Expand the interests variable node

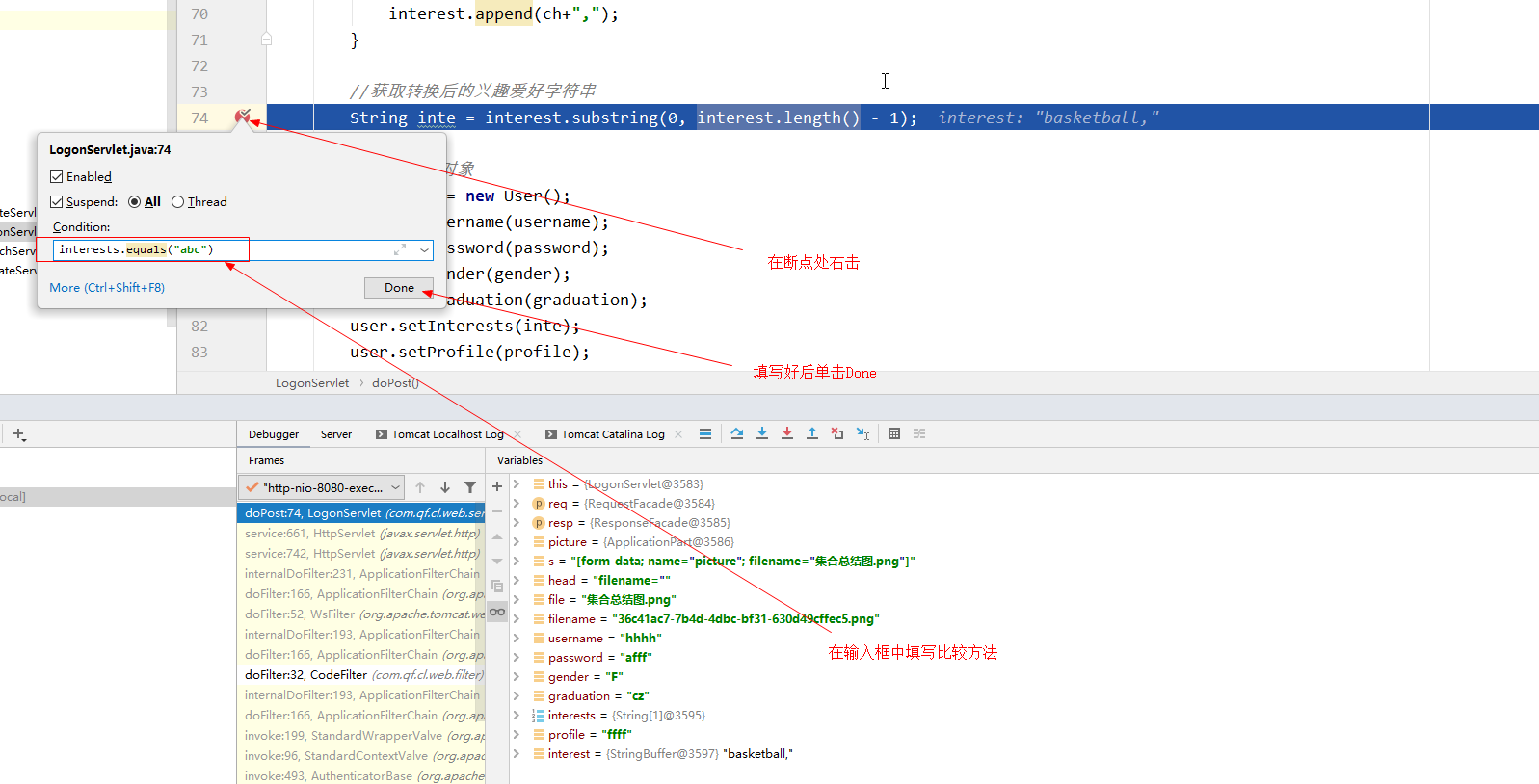point(517,716)
